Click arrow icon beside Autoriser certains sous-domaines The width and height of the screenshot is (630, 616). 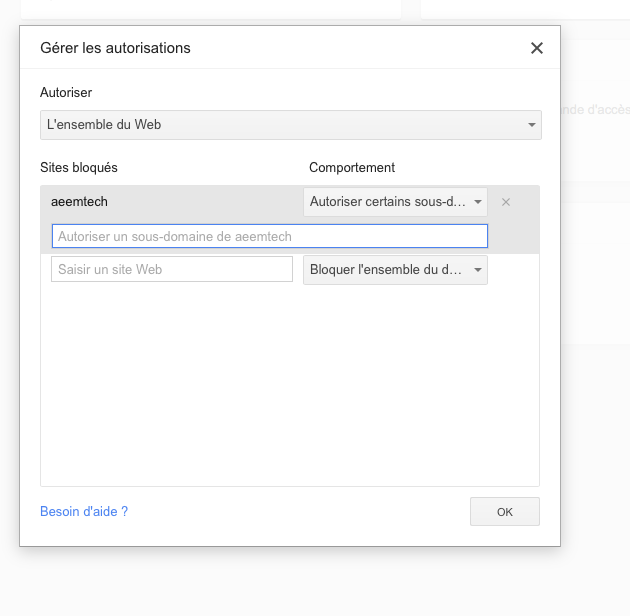click(478, 202)
